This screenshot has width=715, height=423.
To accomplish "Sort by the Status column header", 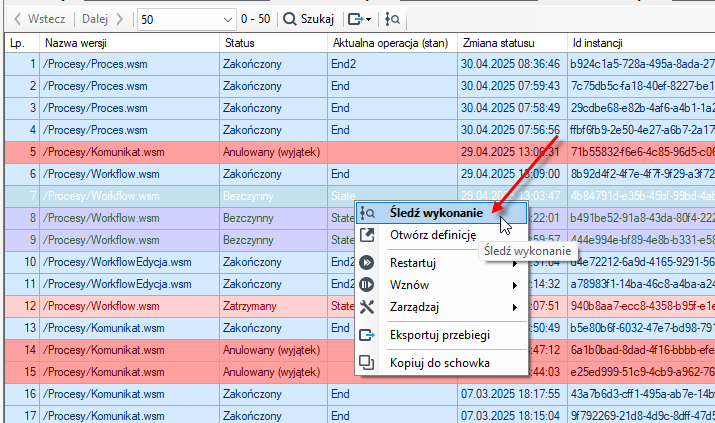I will coord(274,43).
